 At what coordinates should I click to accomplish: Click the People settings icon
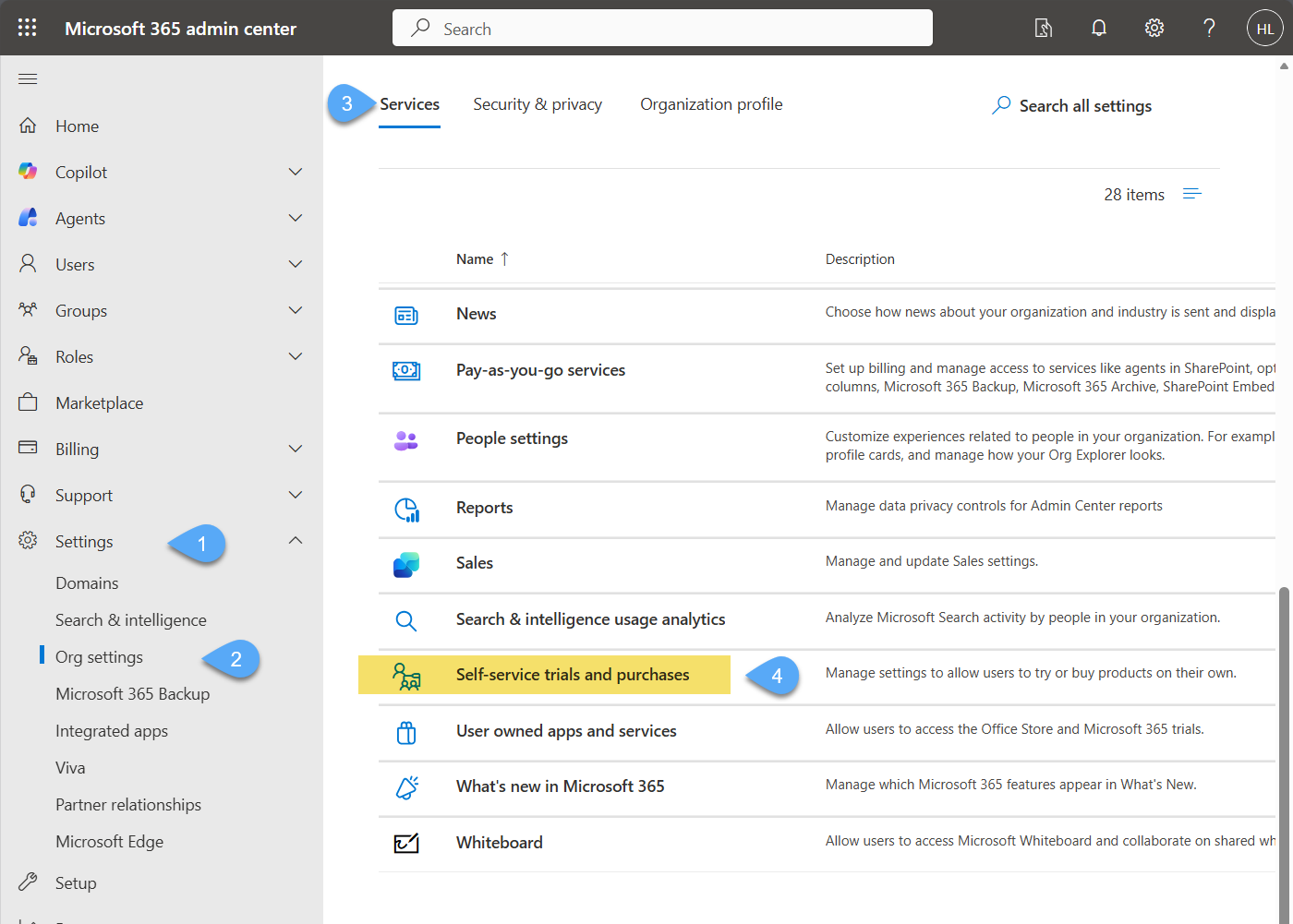pyautogui.click(x=406, y=440)
